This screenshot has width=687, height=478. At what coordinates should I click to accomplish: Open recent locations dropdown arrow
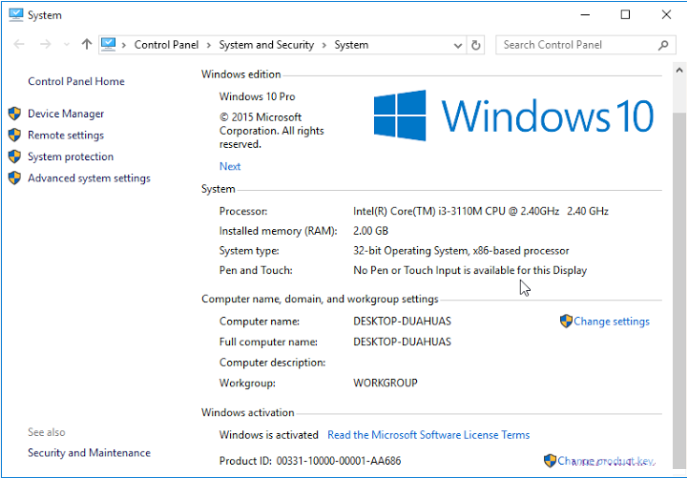[x=67, y=45]
